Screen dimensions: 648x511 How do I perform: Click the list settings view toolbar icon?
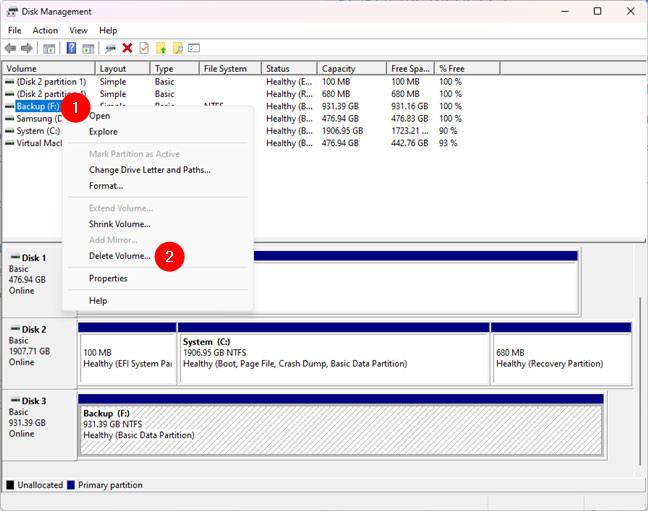pyautogui.click(x=194, y=48)
